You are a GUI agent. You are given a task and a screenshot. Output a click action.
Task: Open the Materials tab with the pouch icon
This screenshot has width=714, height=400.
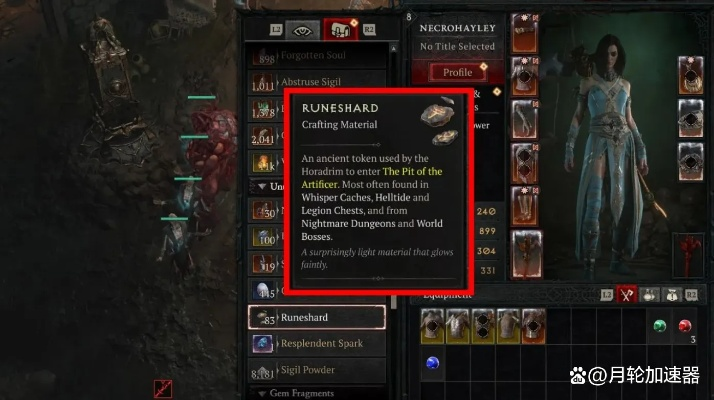[x=340, y=30]
